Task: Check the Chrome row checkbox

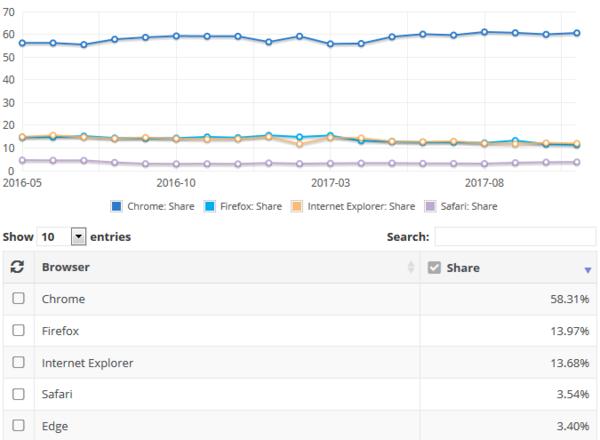Action: [x=18, y=298]
